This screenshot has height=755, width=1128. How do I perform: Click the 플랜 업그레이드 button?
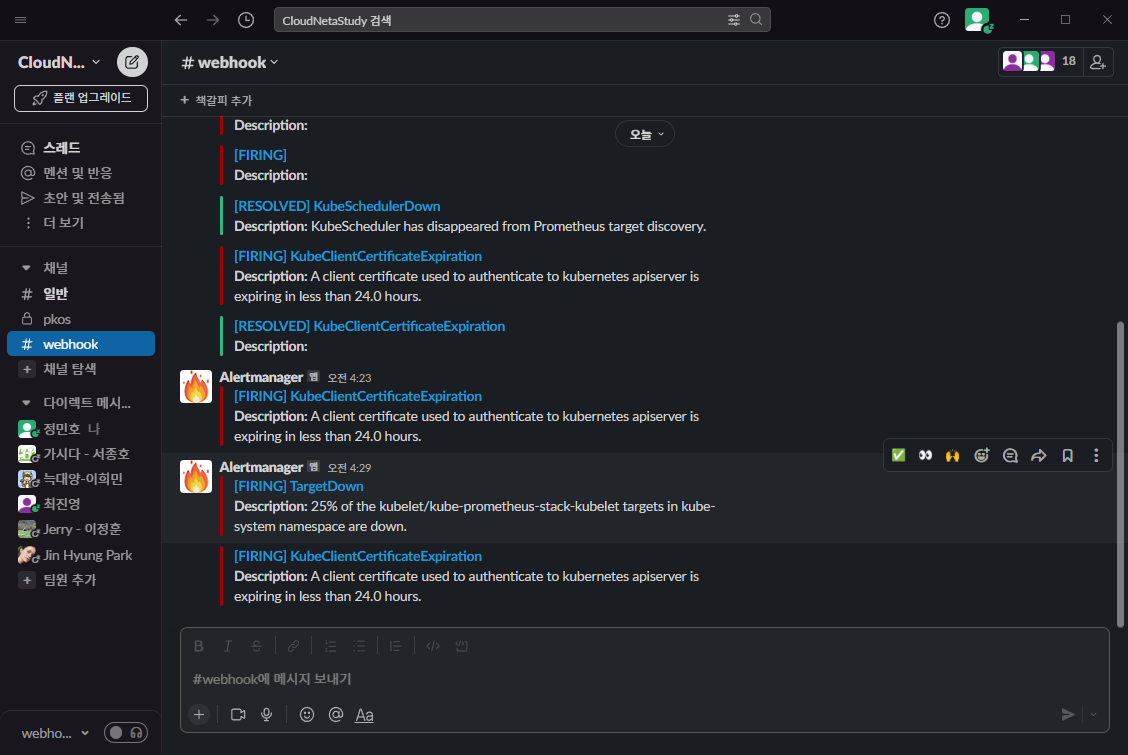pyautogui.click(x=80, y=98)
